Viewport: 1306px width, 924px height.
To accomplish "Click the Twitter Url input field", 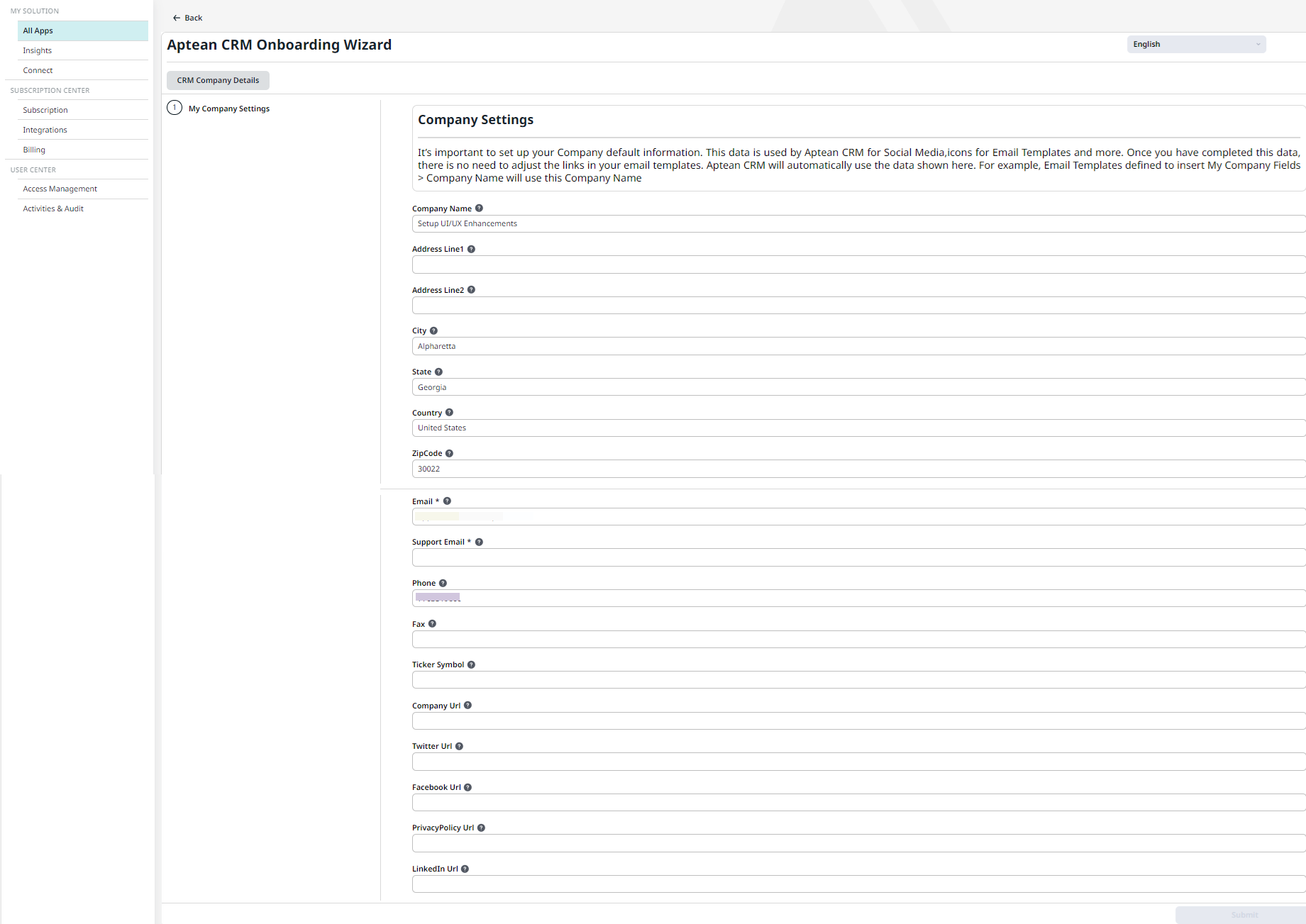I will coord(858,762).
